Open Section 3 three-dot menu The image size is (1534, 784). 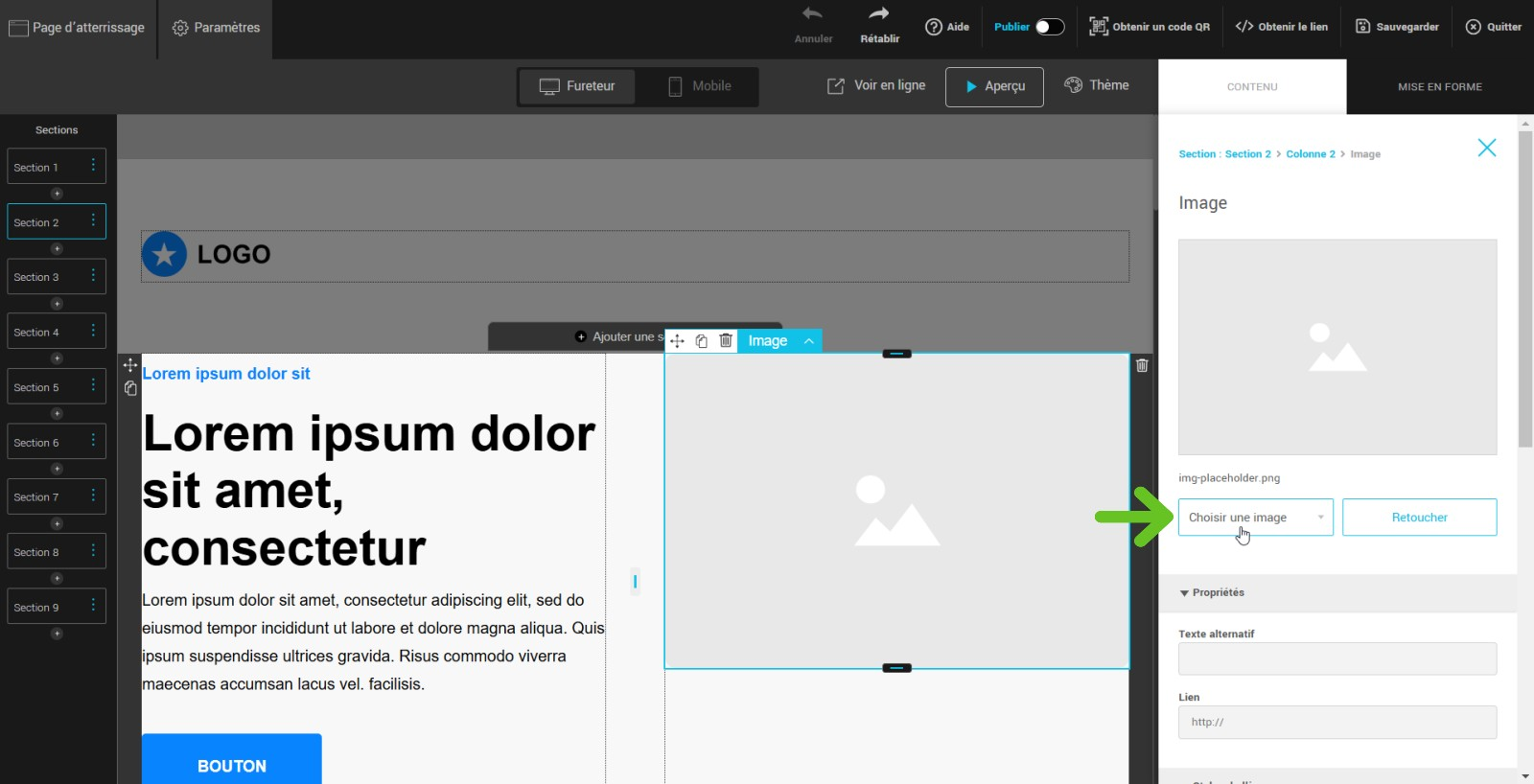(x=93, y=276)
